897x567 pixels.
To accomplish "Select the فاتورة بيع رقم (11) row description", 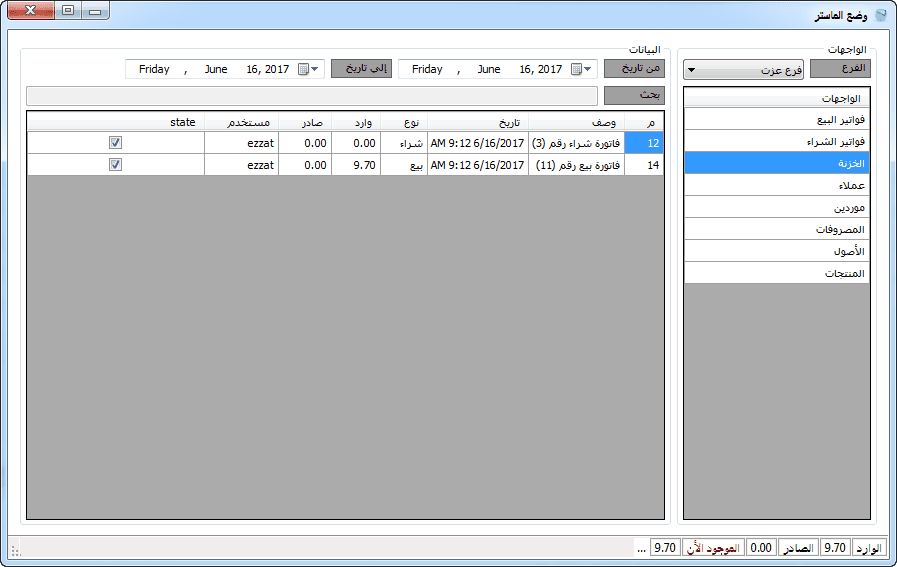I will coord(576,165).
